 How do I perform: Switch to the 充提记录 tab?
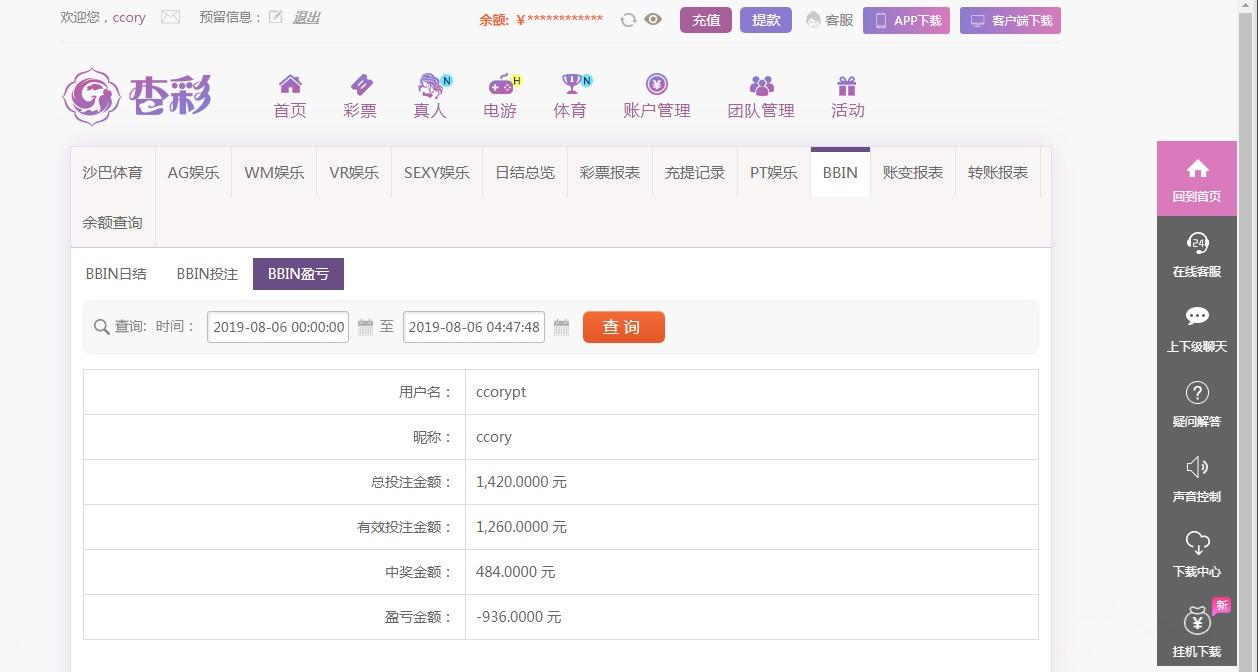point(695,172)
